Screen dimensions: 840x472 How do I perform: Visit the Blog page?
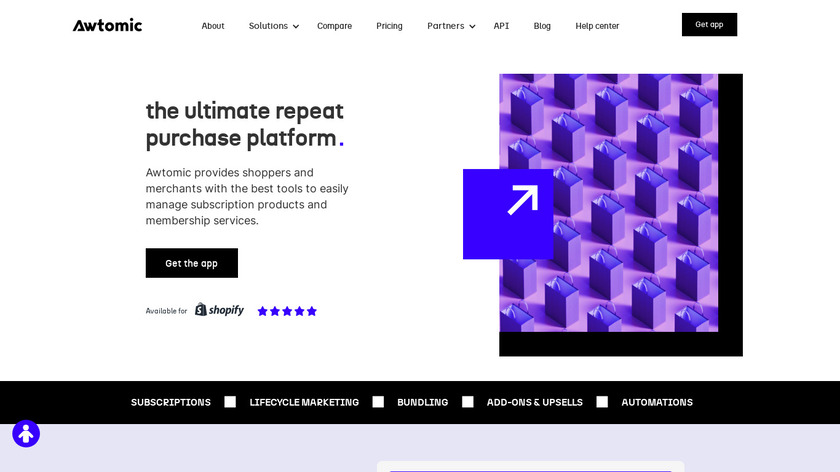[542, 26]
